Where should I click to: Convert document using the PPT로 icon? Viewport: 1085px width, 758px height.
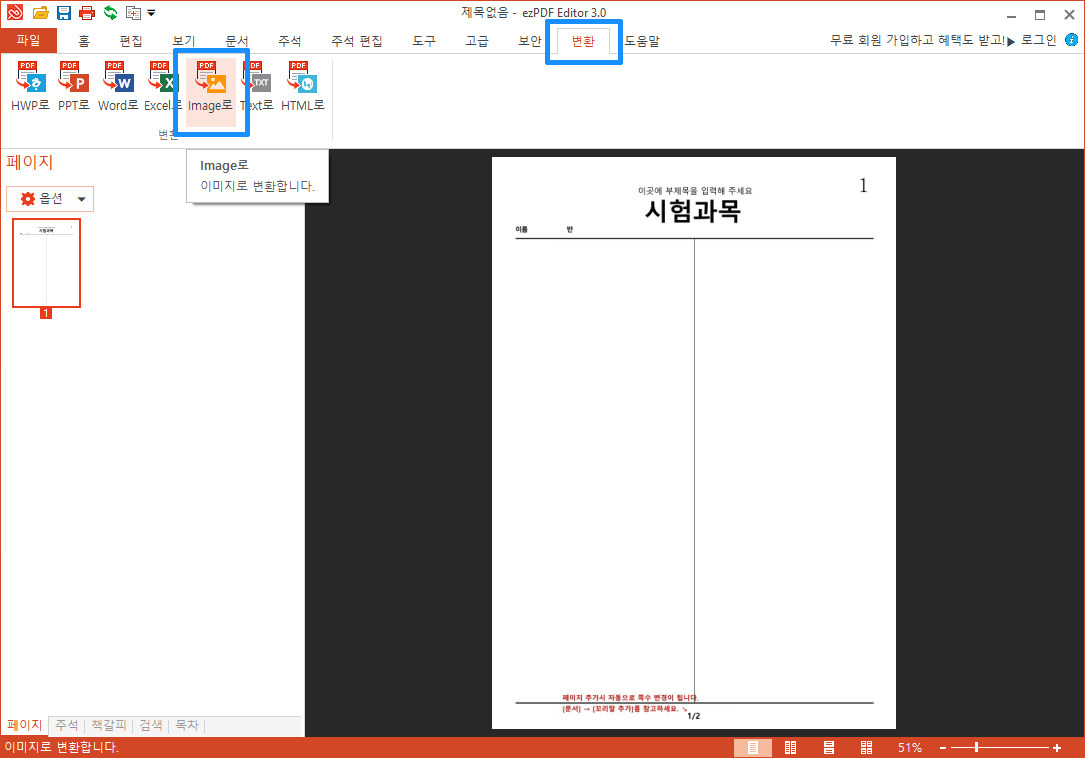point(73,85)
